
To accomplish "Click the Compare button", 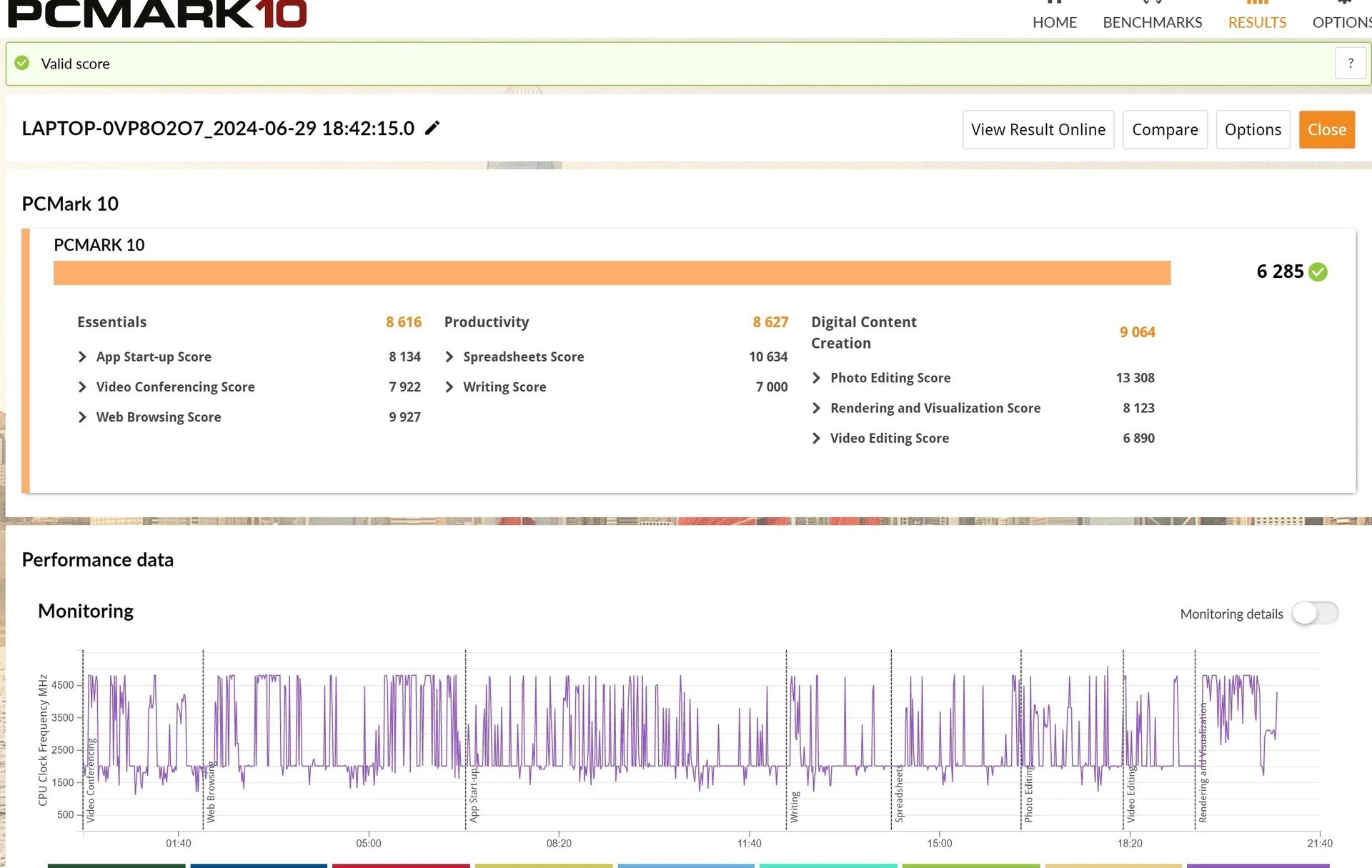I will coord(1164,129).
